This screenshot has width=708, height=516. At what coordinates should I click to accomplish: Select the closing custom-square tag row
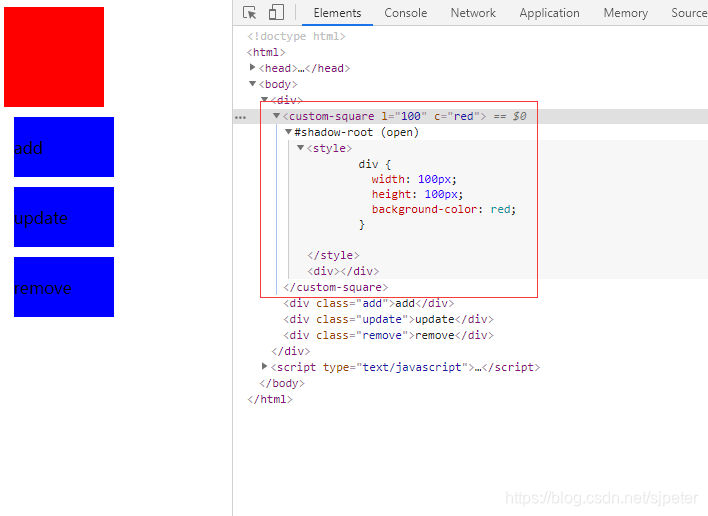tap(335, 288)
